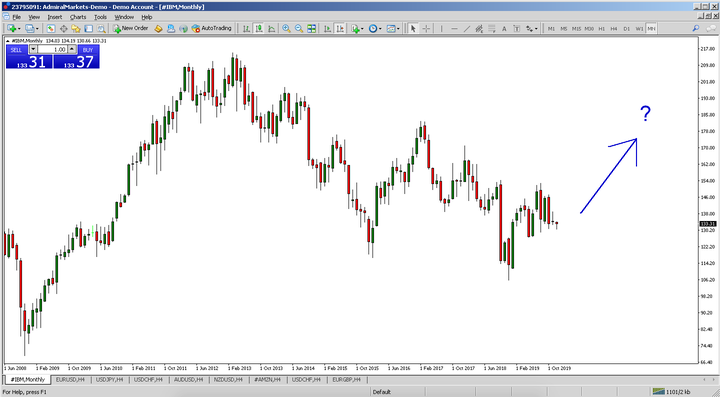Expand the chart templates dropdown arrow

(x=398, y=28)
